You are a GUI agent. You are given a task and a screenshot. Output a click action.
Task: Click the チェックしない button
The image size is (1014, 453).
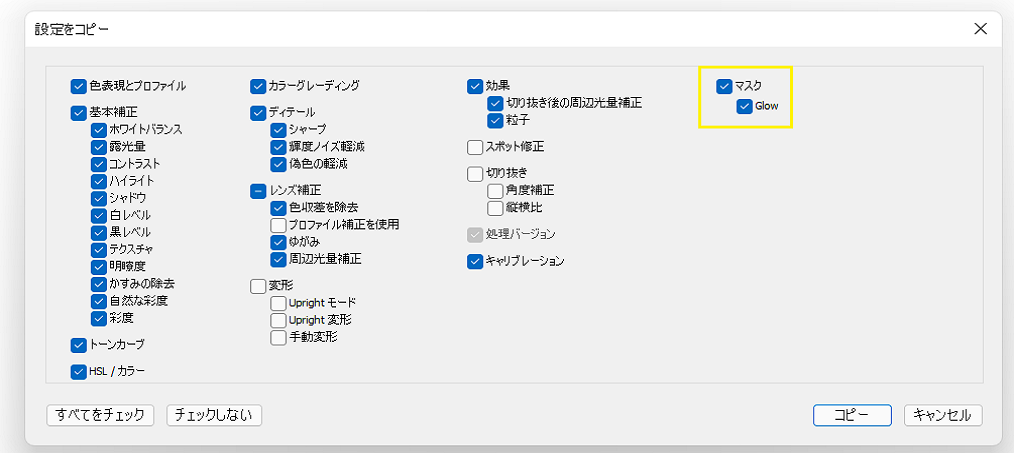pyautogui.click(x=214, y=415)
